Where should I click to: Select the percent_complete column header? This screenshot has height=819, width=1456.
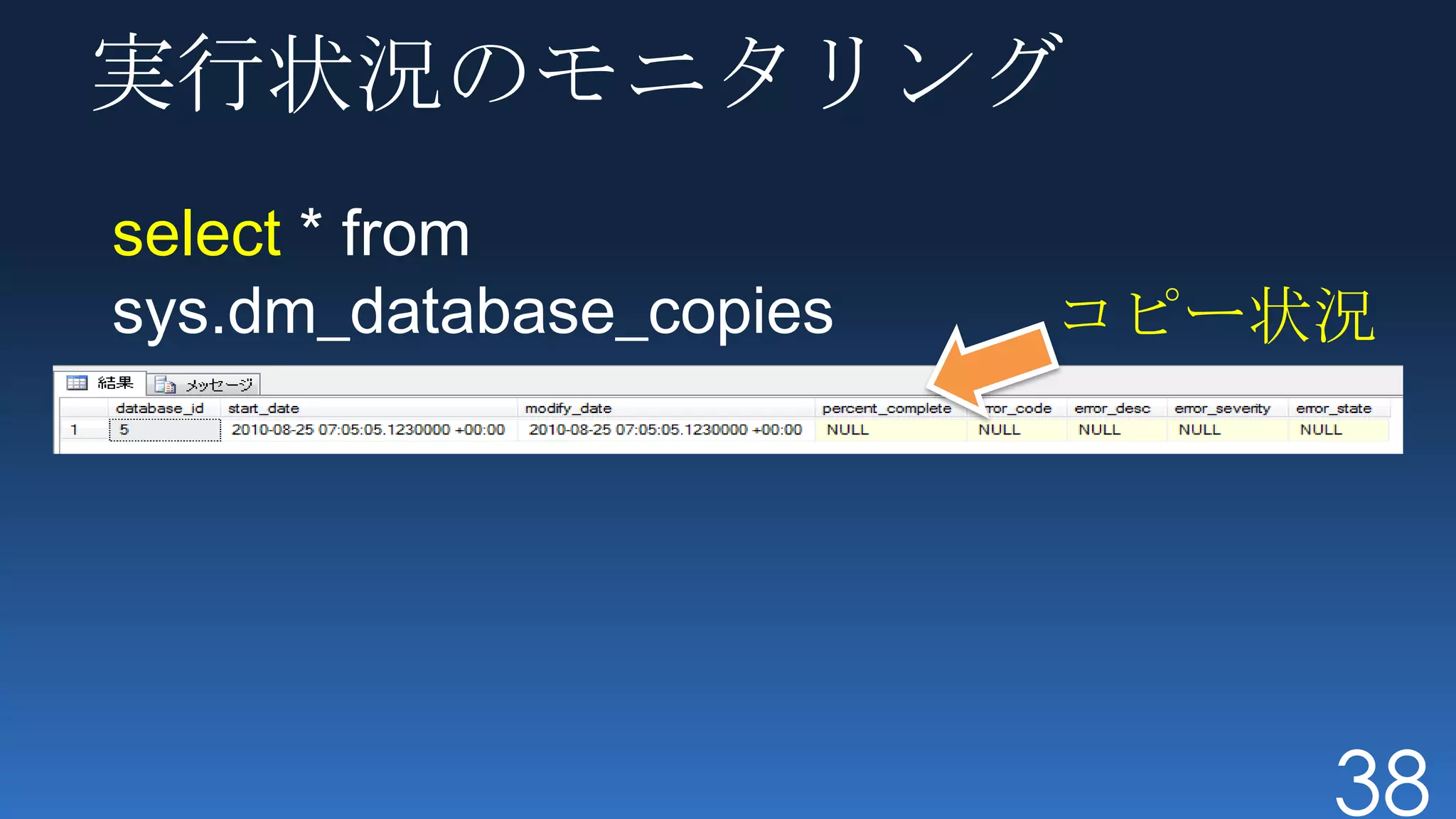pyautogui.click(x=891, y=408)
